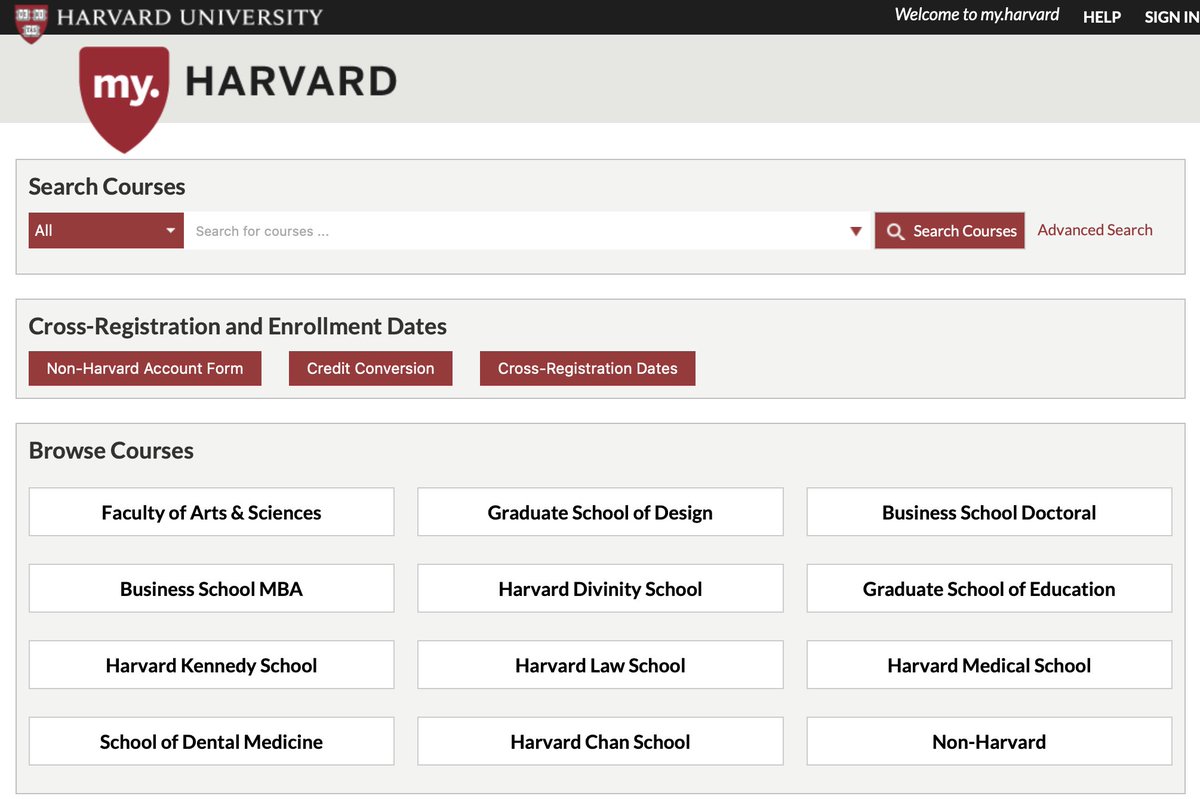The height and width of the screenshot is (799, 1200).
Task: Expand search suggestions with red arrow
Action: click(x=856, y=231)
